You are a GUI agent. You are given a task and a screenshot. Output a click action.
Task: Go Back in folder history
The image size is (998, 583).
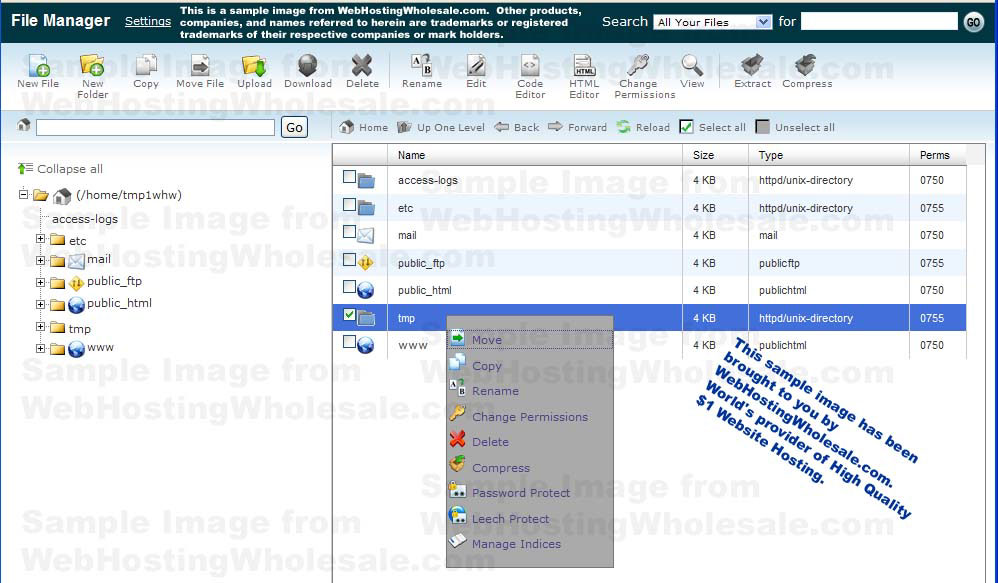(516, 127)
